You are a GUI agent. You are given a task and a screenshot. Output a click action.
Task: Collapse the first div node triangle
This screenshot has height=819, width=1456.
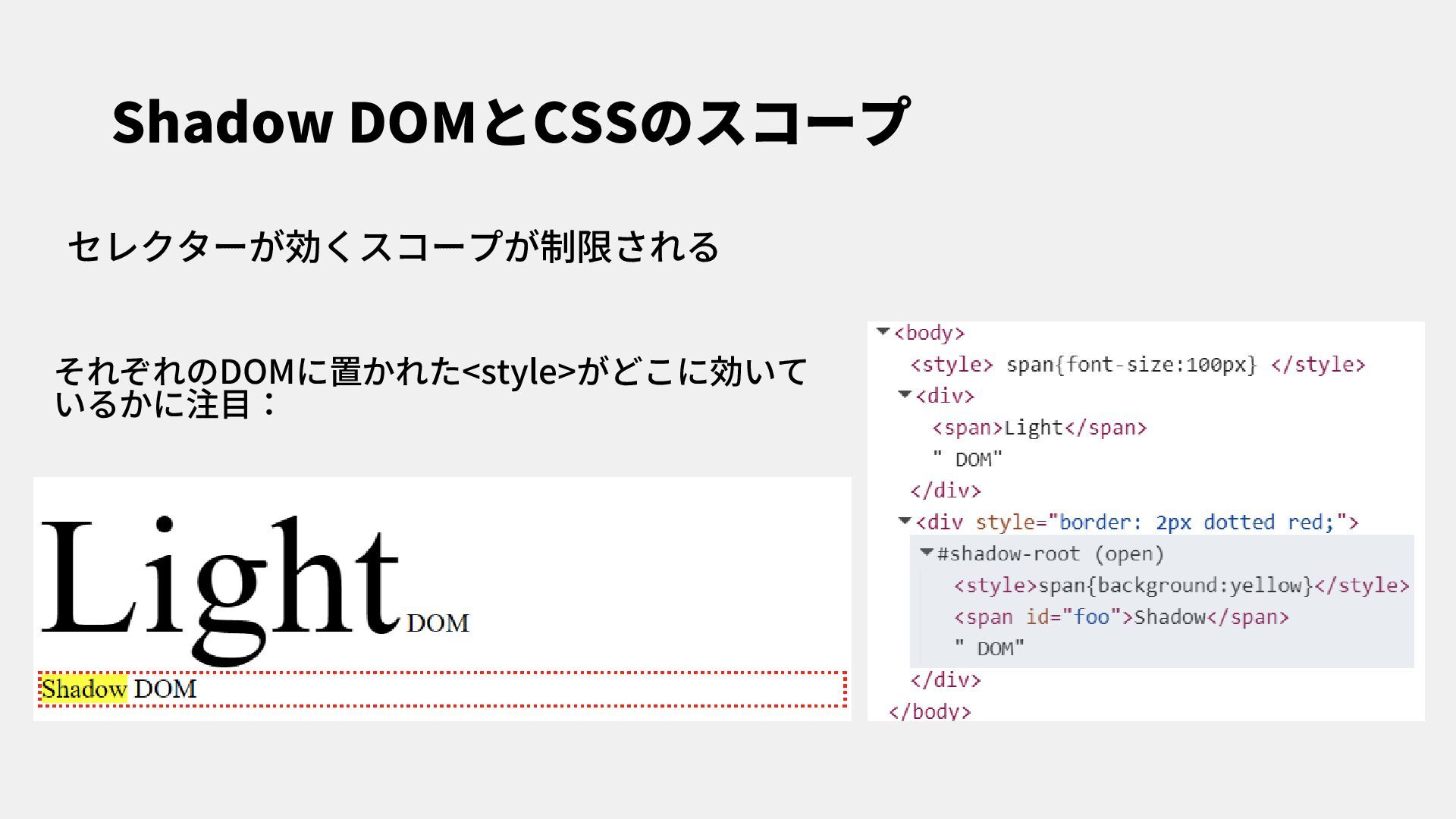(904, 394)
